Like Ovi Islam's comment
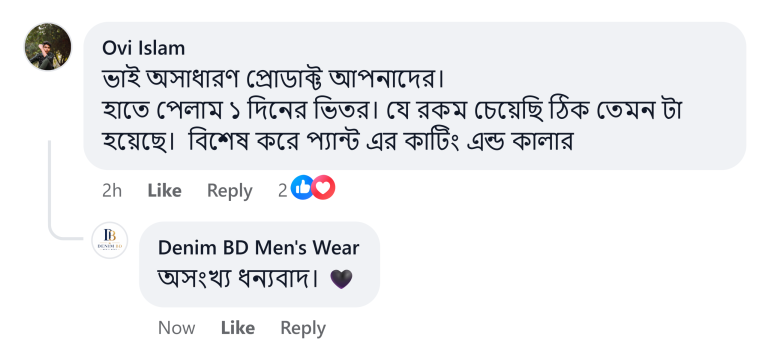This screenshot has height=362, width=768. (x=165, y=191)
